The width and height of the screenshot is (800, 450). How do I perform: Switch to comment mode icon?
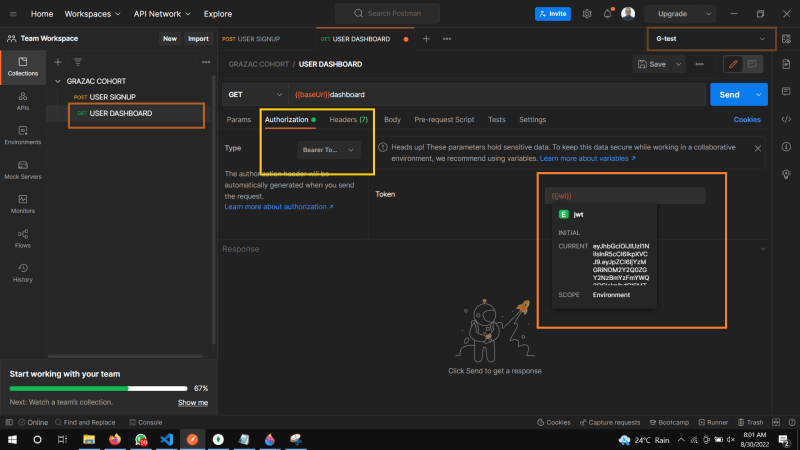click(752, 64)
